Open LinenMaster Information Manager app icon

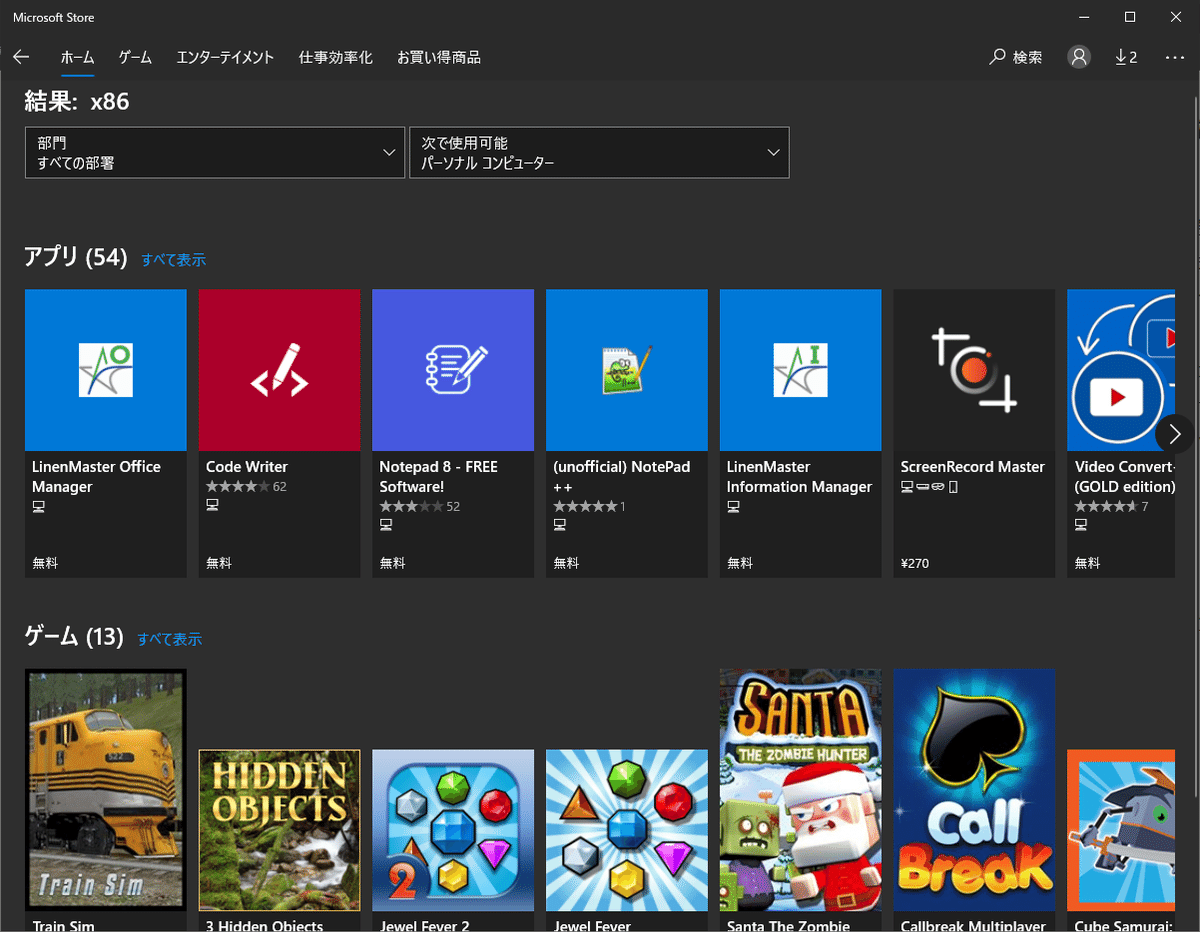[x=801, y=370]
